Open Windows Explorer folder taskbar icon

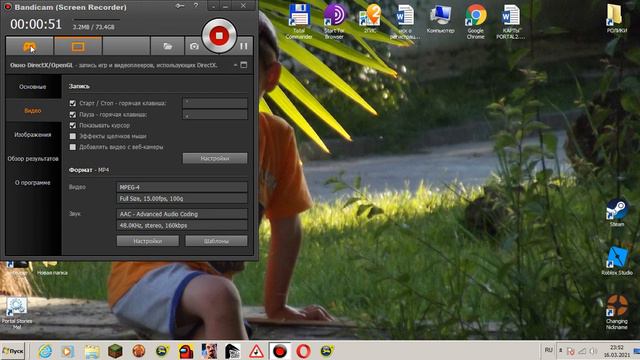click(x=92, y=351)
